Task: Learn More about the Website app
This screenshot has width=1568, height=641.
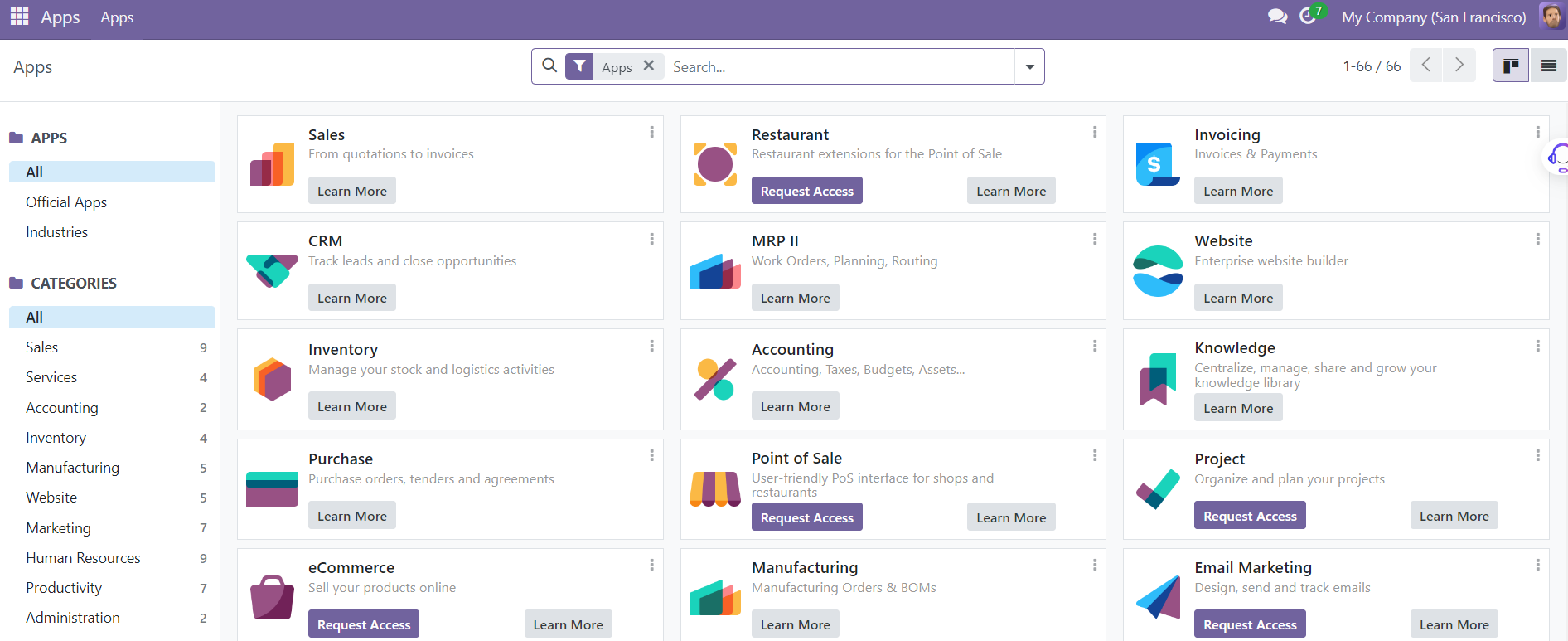Action: coord(1238,298)
